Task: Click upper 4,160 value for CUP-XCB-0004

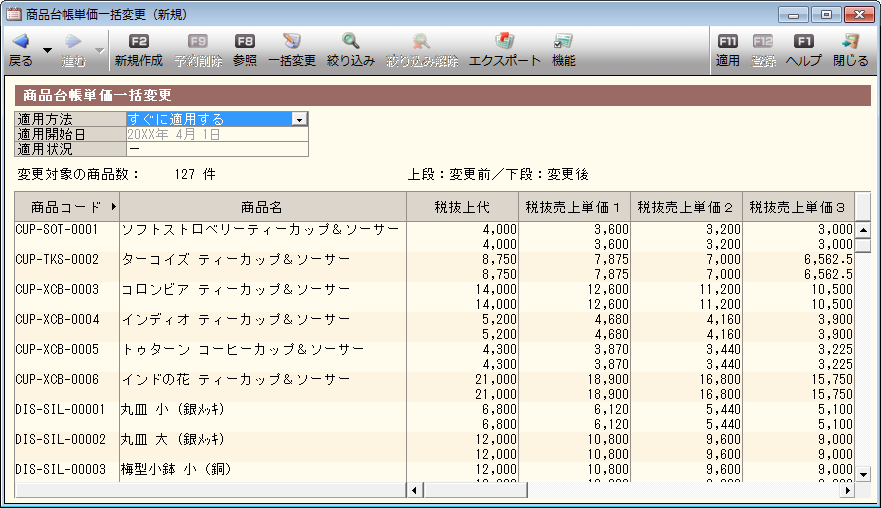Action: [x=724, y=319]
